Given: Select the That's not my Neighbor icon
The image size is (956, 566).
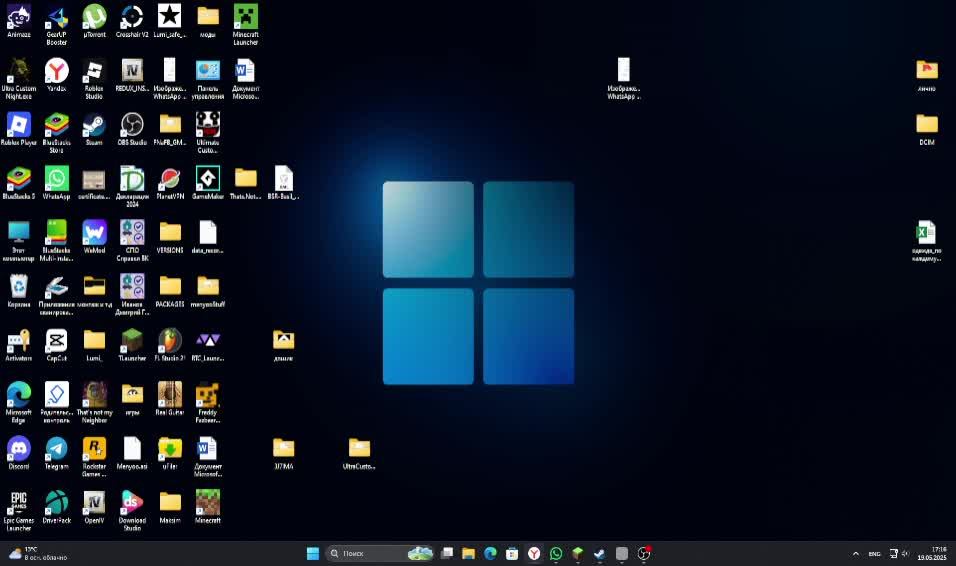Looking at the screenshot, I should point(95,403).
